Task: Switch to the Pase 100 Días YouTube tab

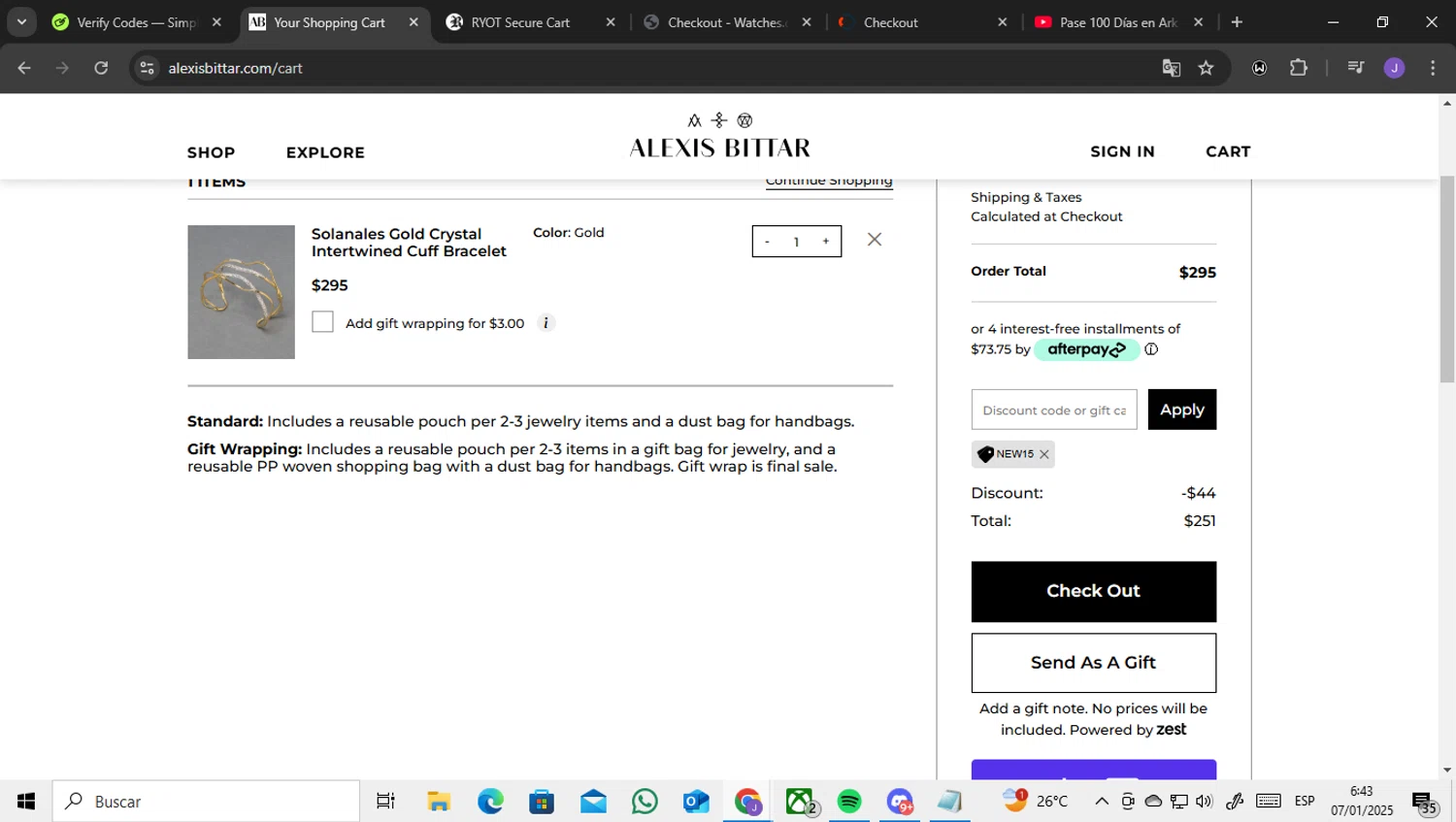Action: pyautogui.click(x=1118, y=22)
